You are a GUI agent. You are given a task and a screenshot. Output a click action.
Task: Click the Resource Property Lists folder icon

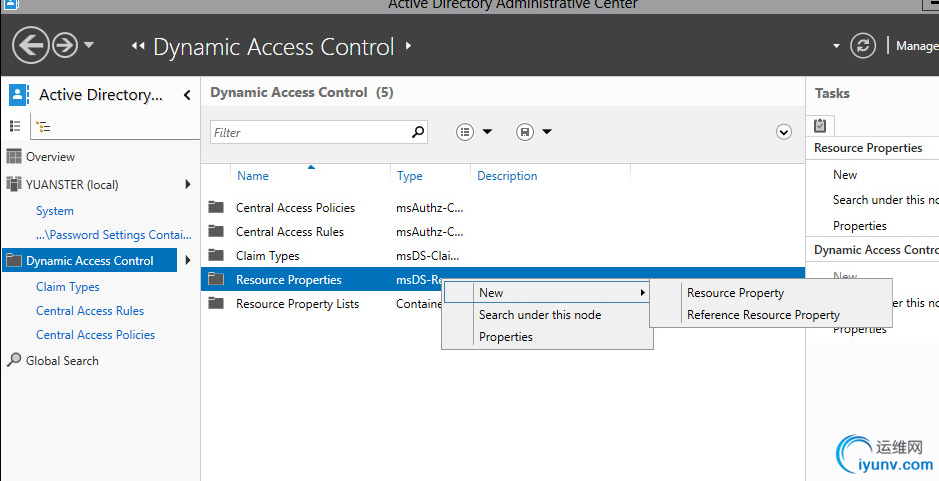(216, 303)
